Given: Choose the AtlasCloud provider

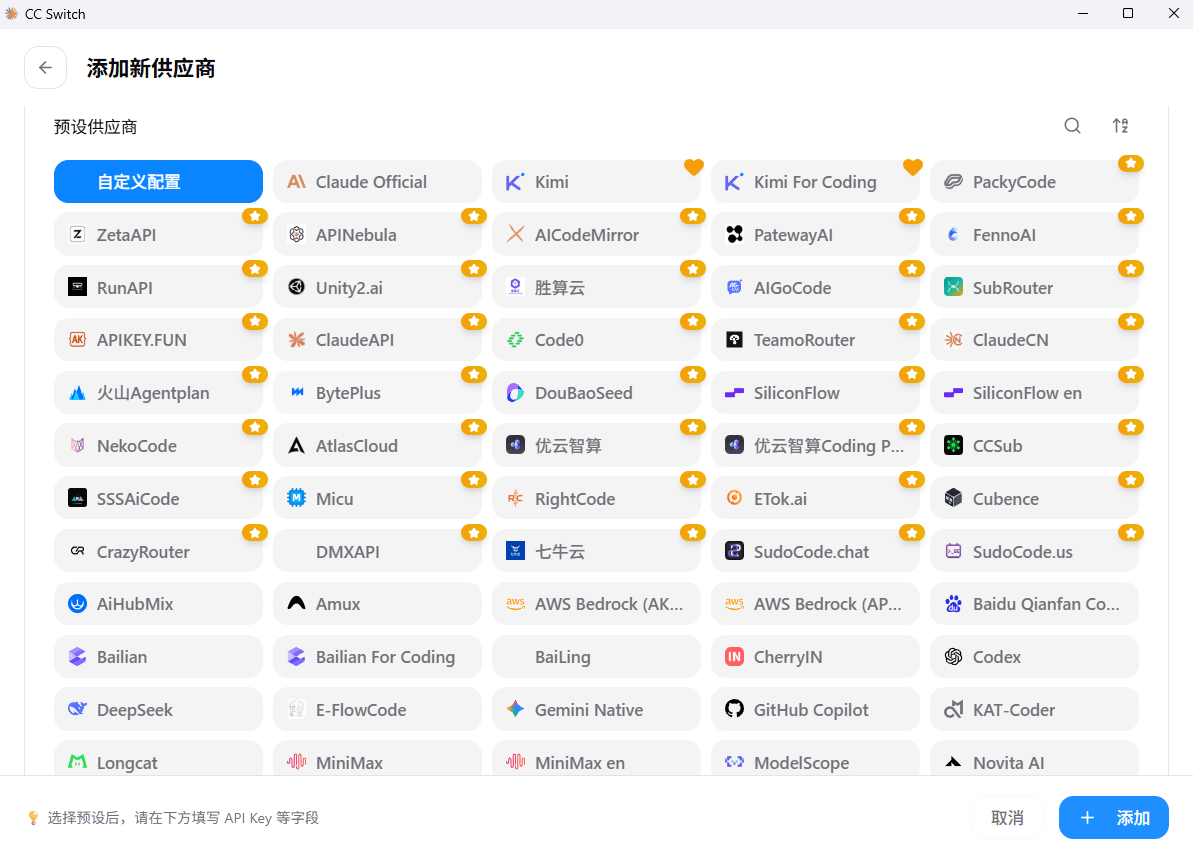Looking at the screenshot, I should coord(377,446).
